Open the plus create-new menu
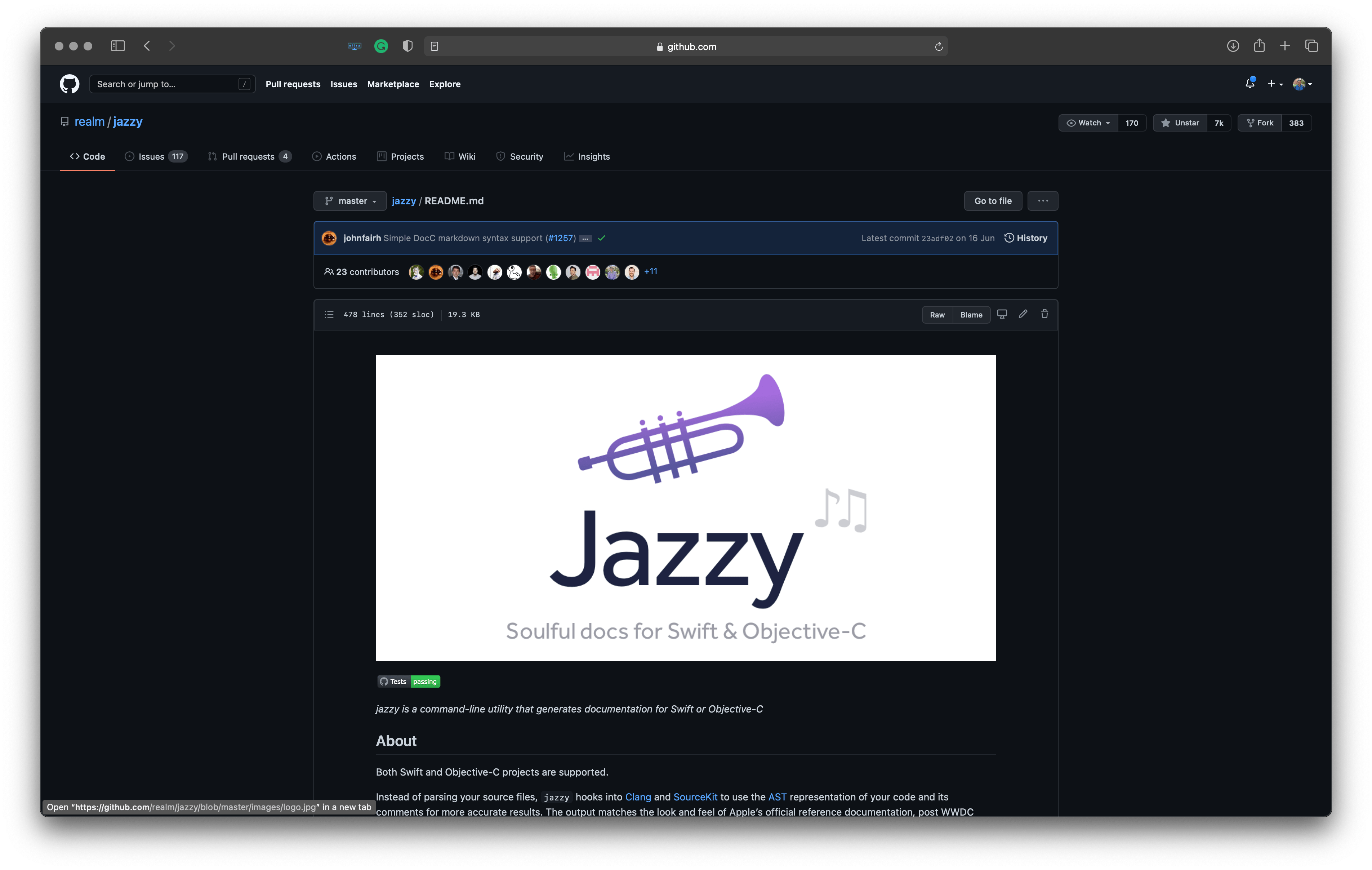The height and width of the screenshot is (870, 1372). click(1275, 84)
